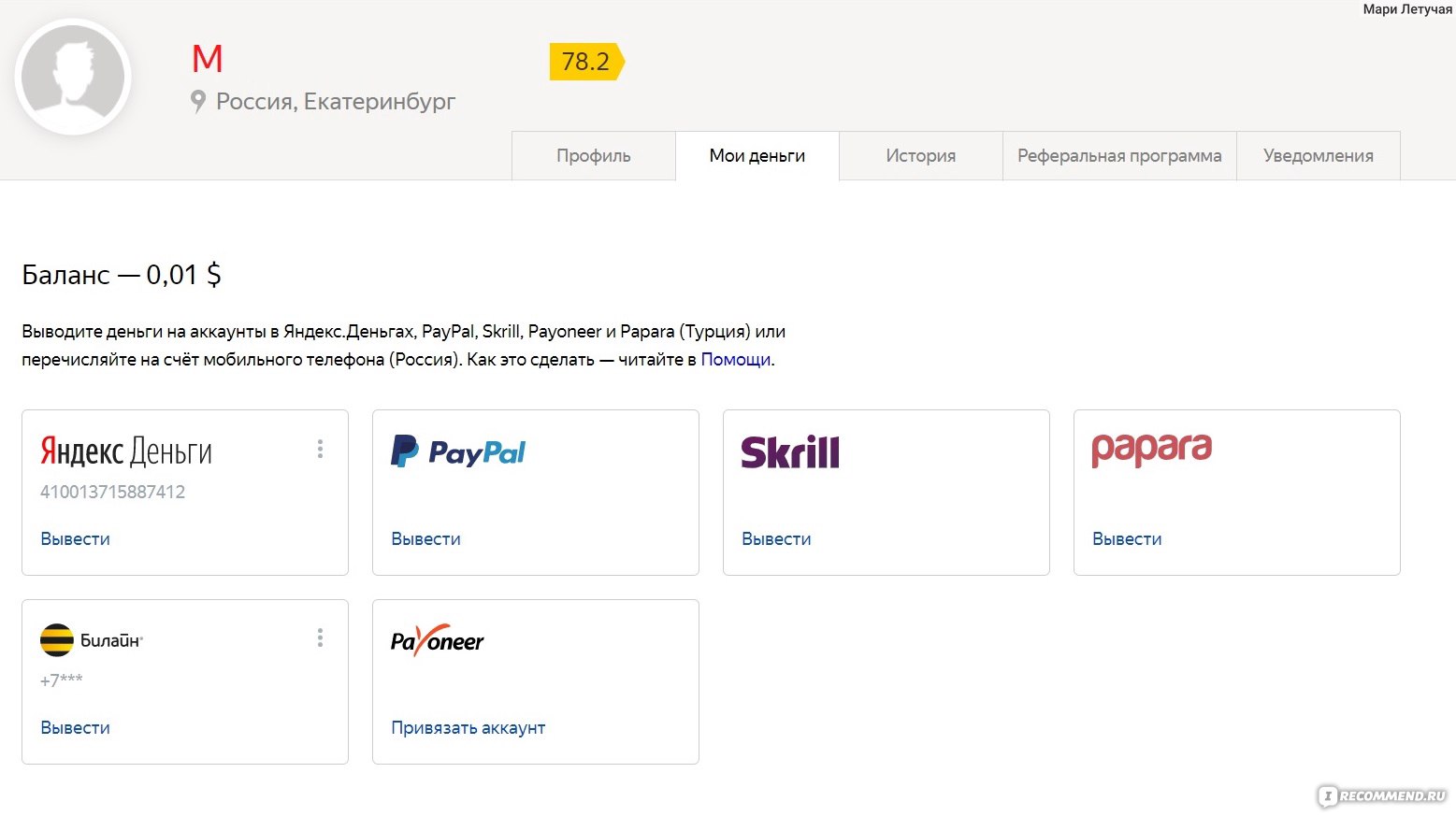Click the Яндекс Деньги logo

pos(126,451)
